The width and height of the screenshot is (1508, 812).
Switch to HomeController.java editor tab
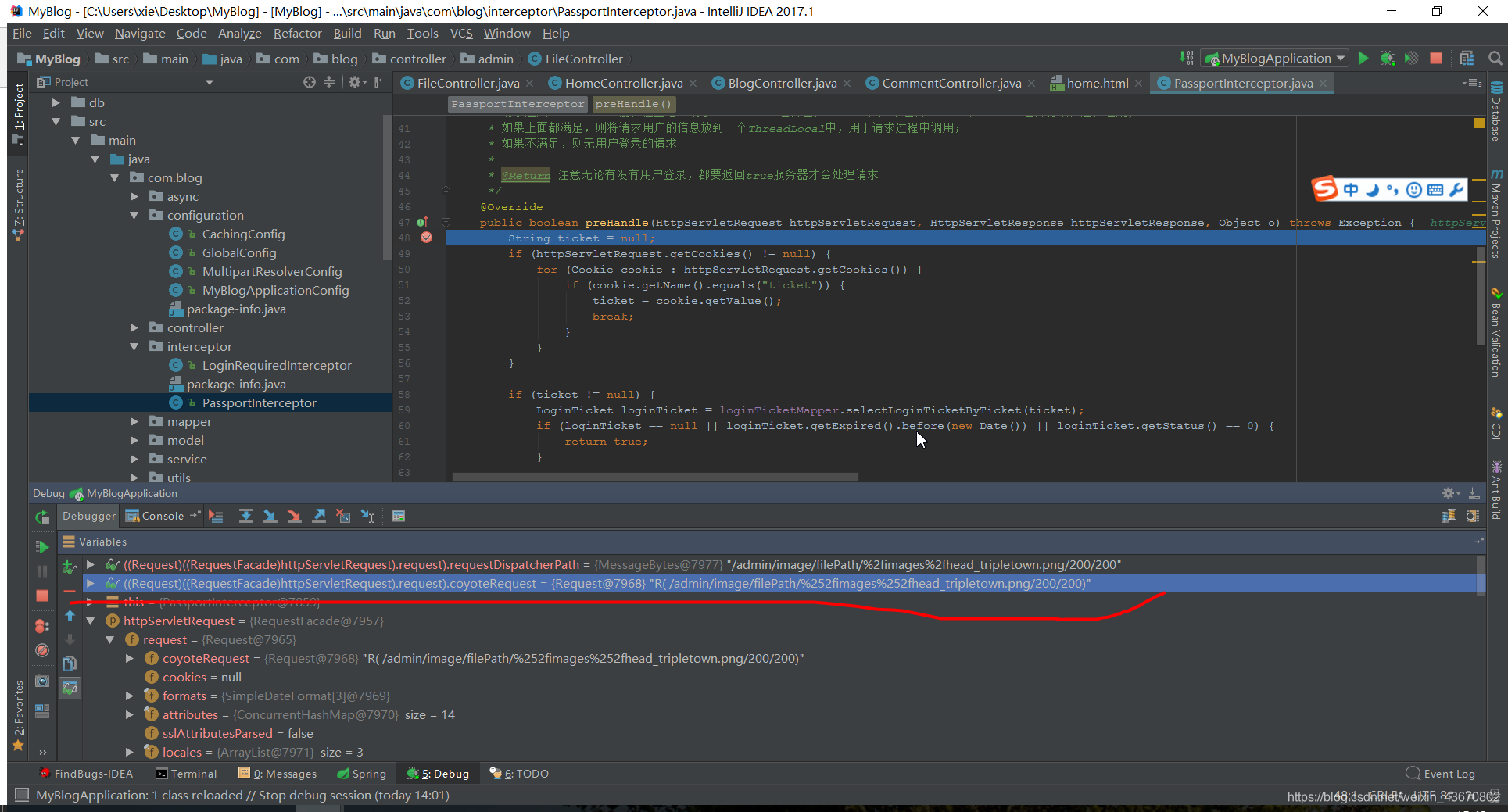coord(623,83)
